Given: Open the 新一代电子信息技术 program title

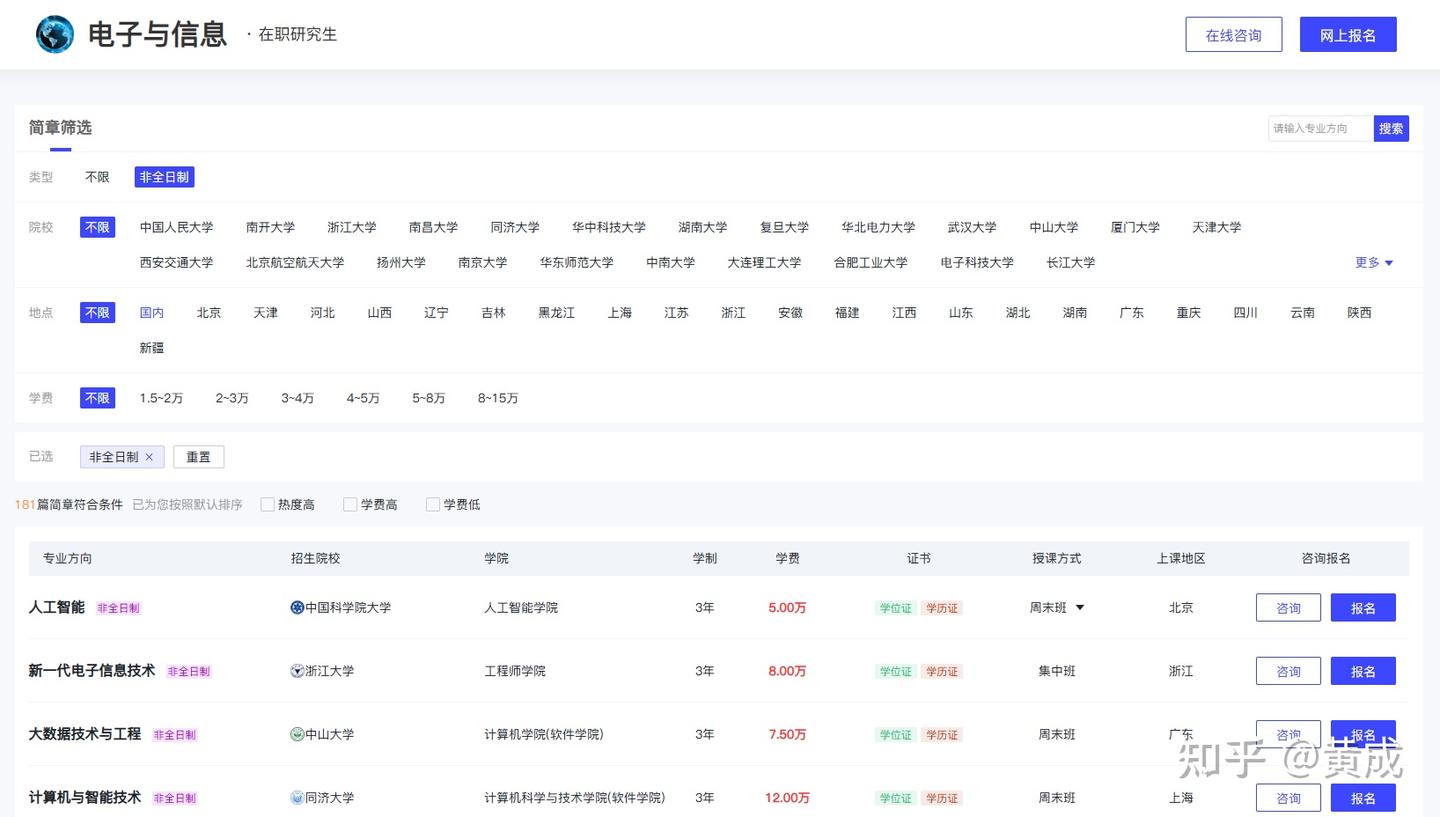Looking at the screenshot, I should pos(92,670).
